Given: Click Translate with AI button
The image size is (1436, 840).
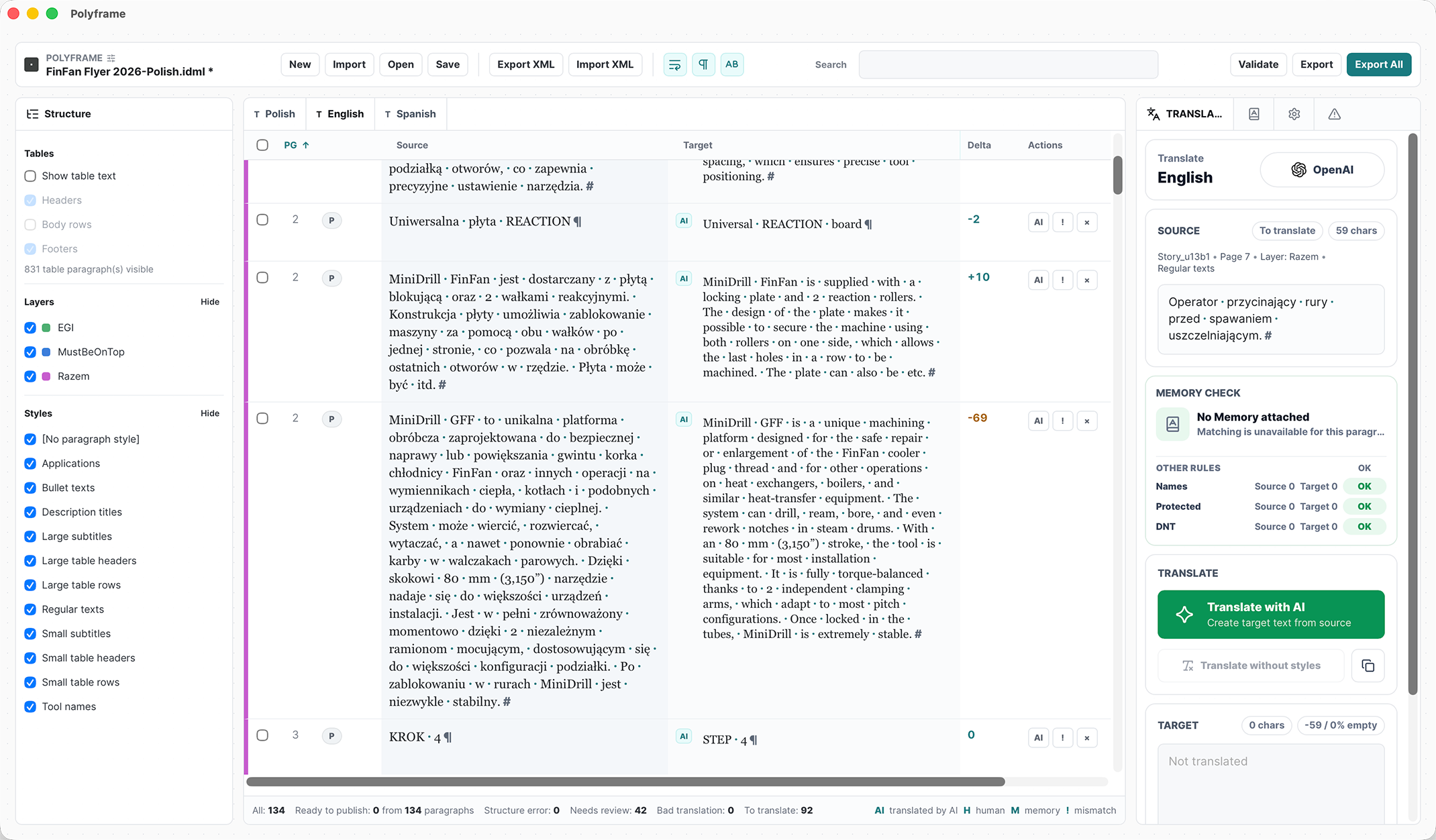Looking at the screenshot, I should pyautogui.click(x=1271, y=615).
